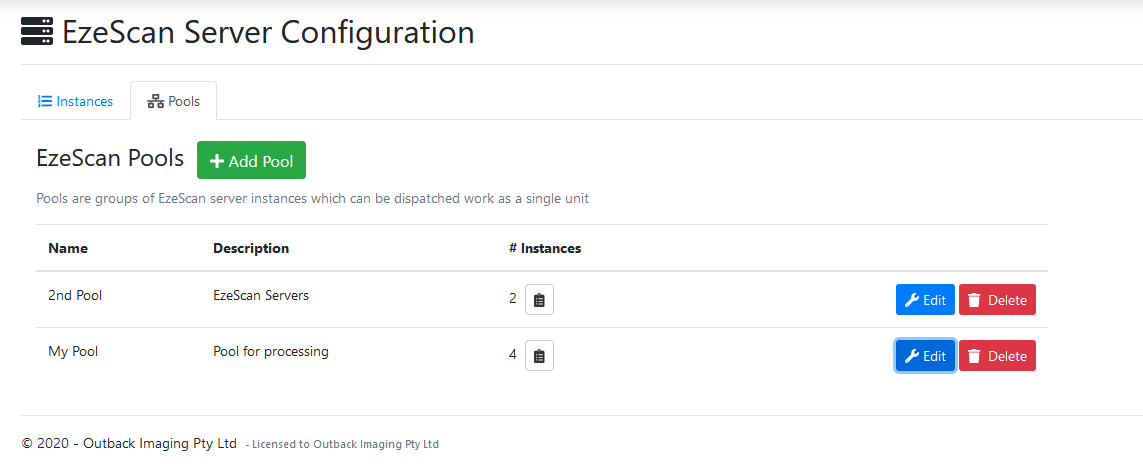Click the EzeScan Server Configuration title

point(268,32)
